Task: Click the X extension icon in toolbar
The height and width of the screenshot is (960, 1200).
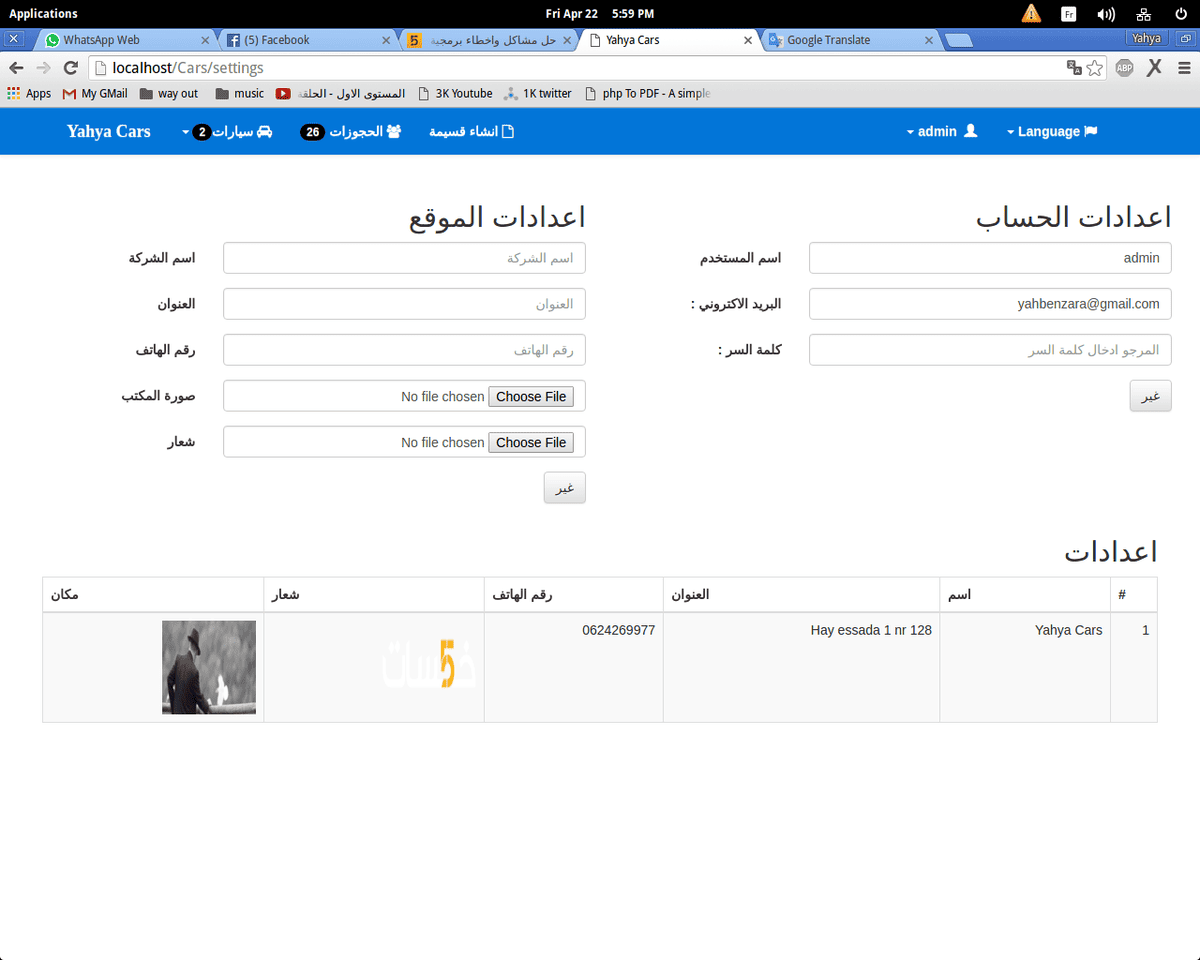Action: click(1154, 68)
